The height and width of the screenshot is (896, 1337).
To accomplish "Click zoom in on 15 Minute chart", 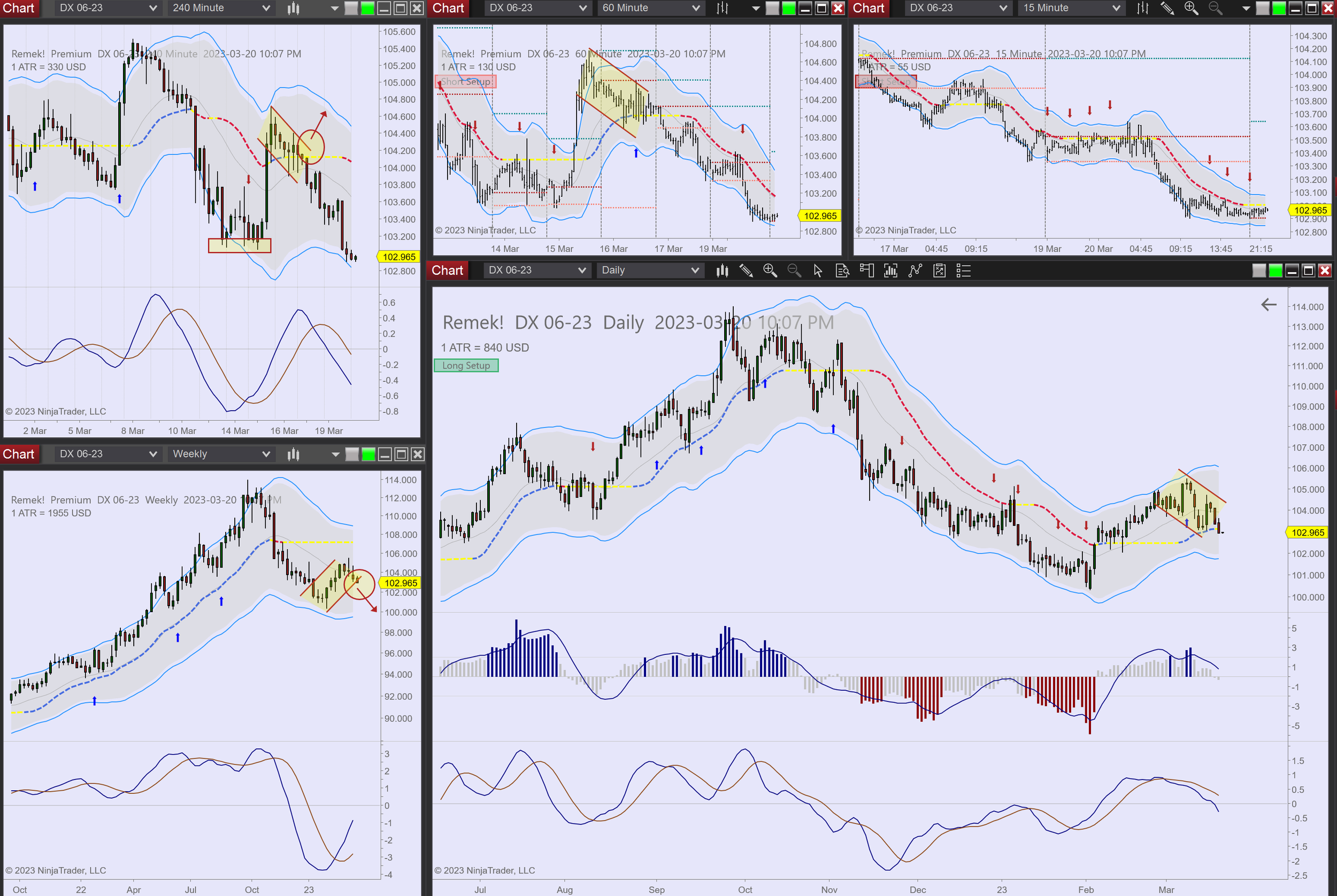I will pyautogui.click(x=1191, y=8).
